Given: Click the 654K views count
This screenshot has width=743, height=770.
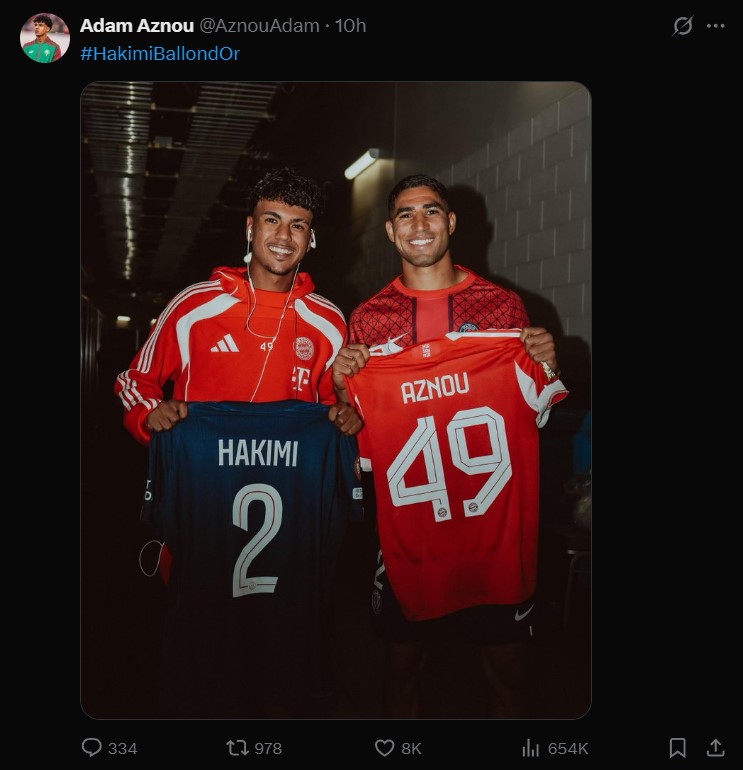Looking at the screenshot, I should 567,748.
